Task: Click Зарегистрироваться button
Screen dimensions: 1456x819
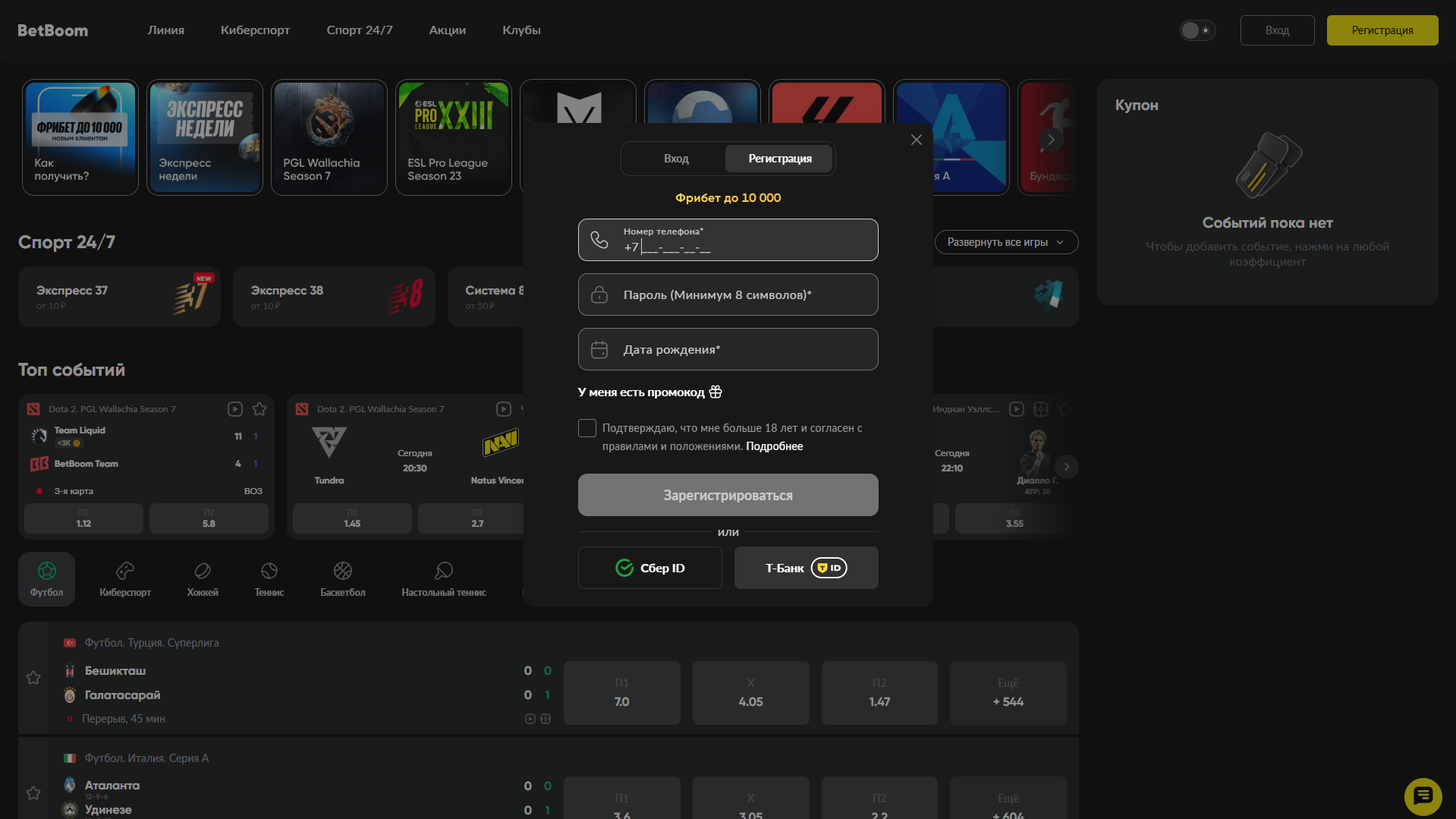Action: coord(728,495)
